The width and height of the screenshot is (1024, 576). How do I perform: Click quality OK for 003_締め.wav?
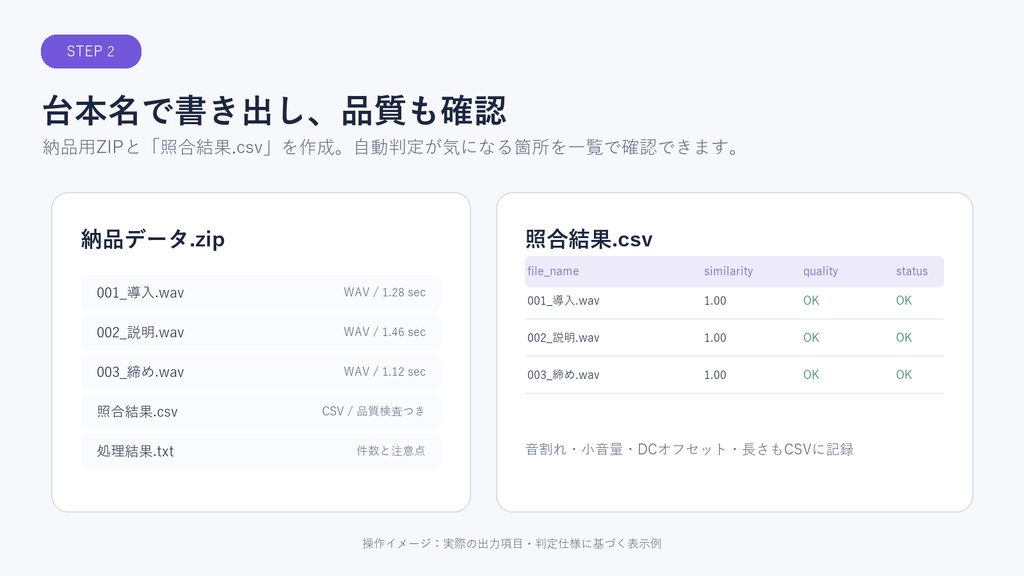[x=811, y=376]
